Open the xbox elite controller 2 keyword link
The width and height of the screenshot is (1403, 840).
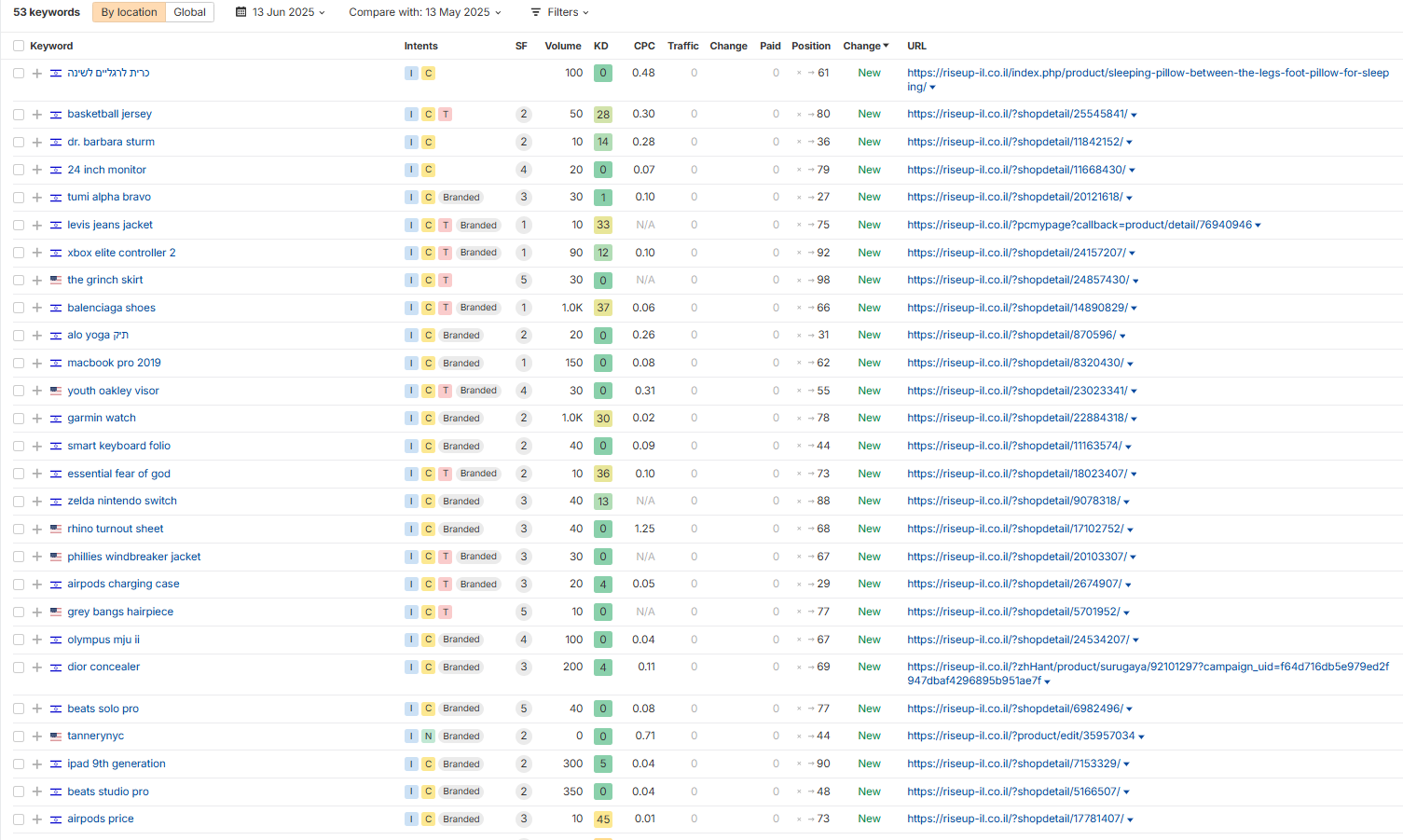pos(121,253)
